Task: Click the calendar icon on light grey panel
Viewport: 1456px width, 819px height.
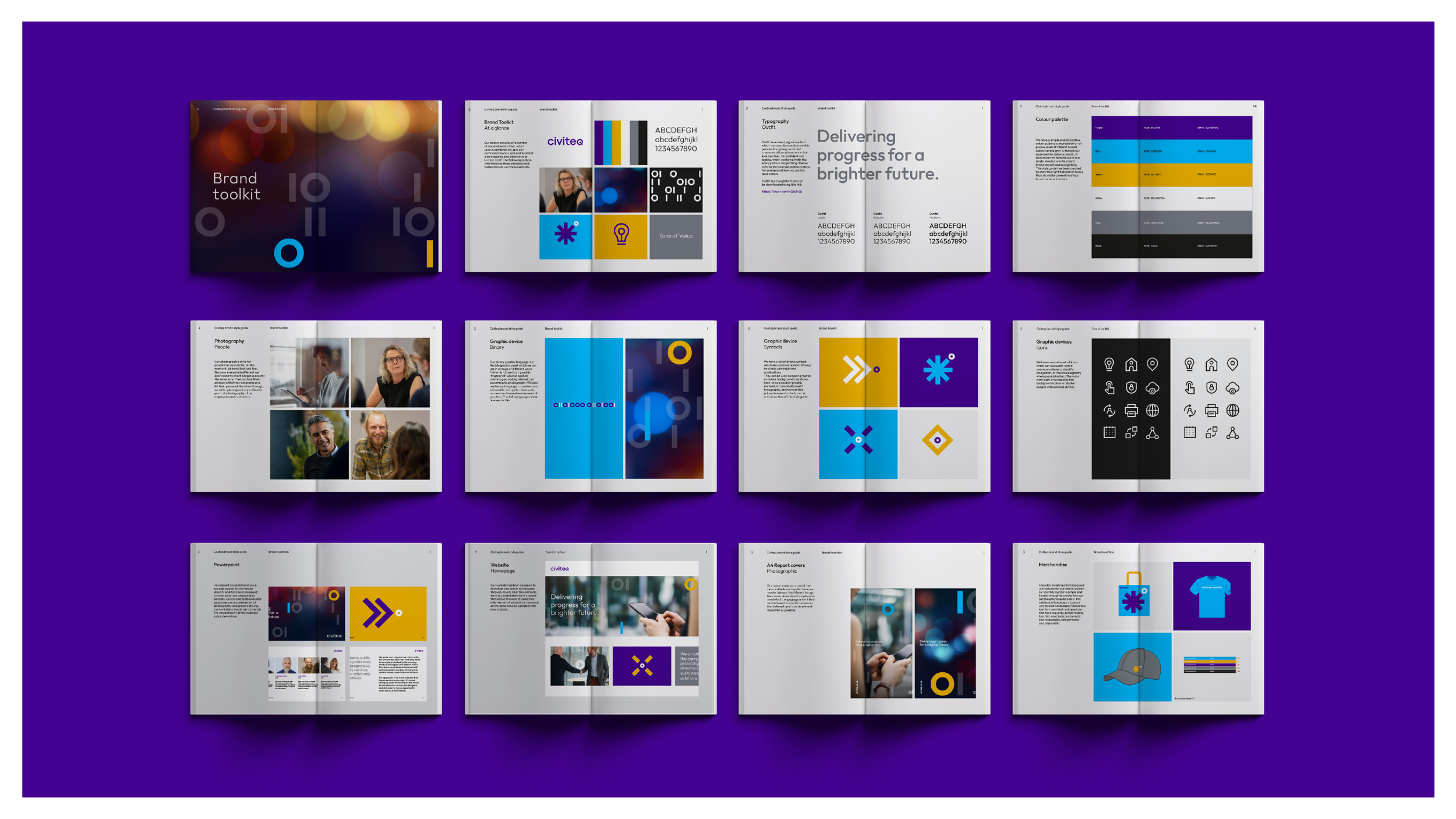Action: [x=1189, y=432]
